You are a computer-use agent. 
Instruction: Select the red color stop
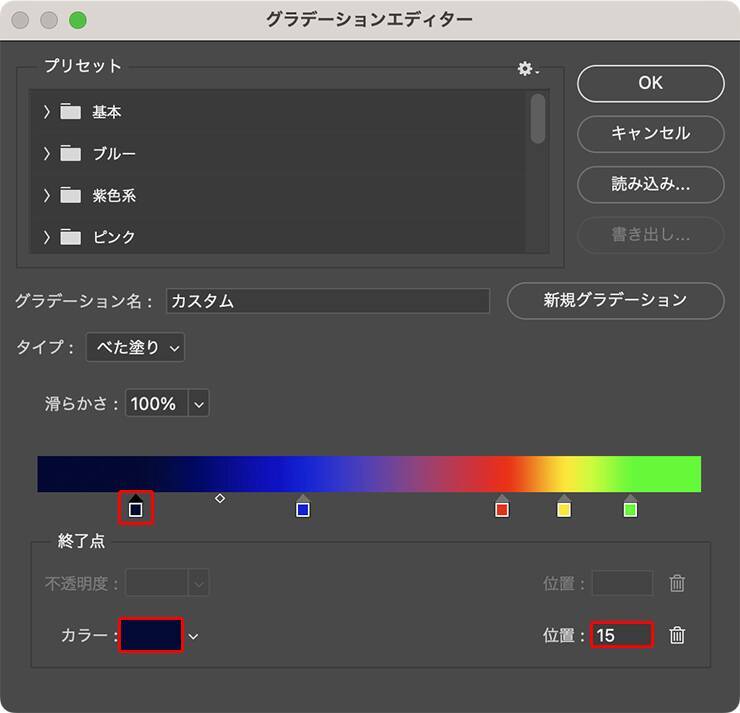click(x=502, y=509)
